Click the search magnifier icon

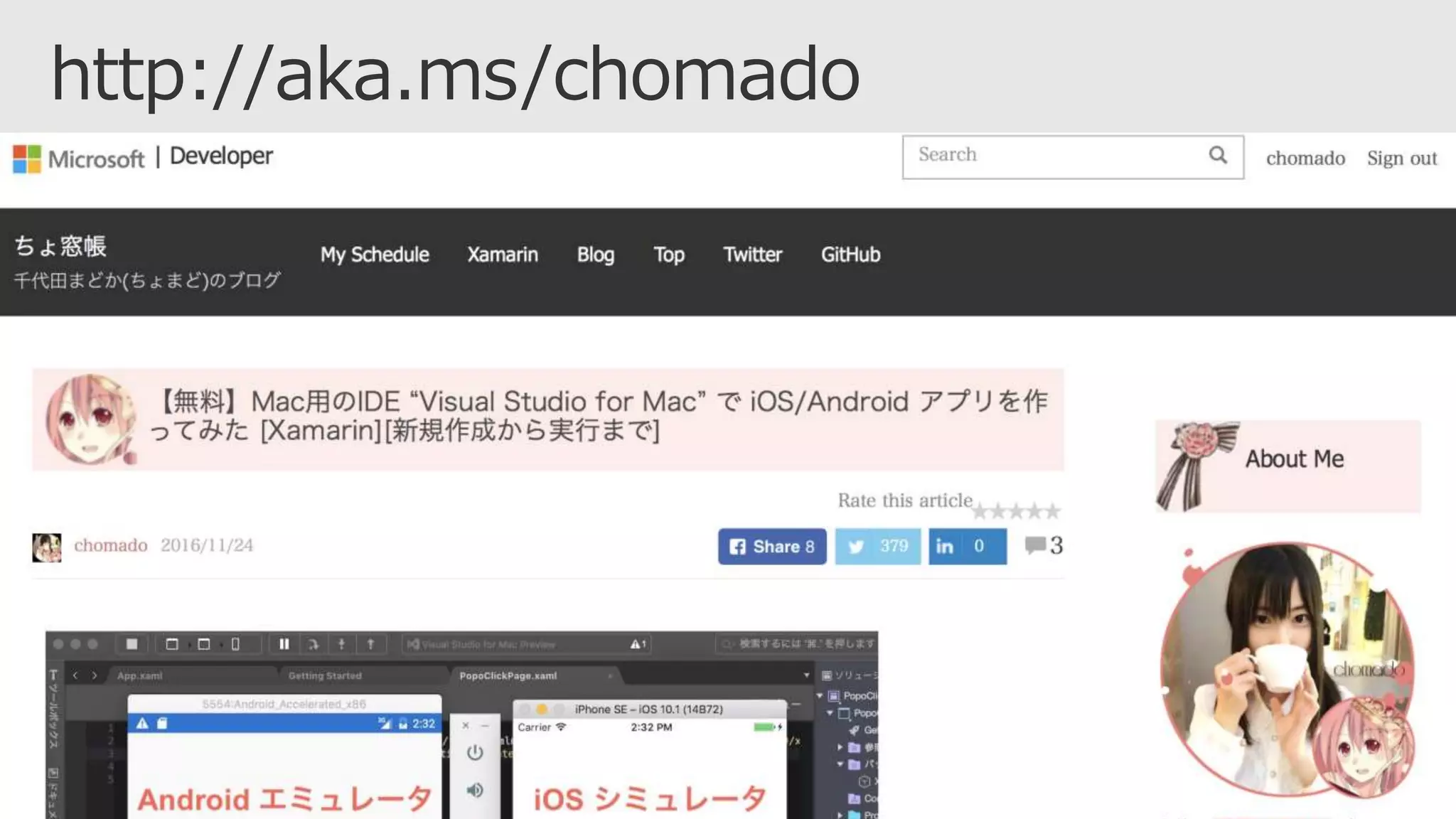pos(1218,155)
